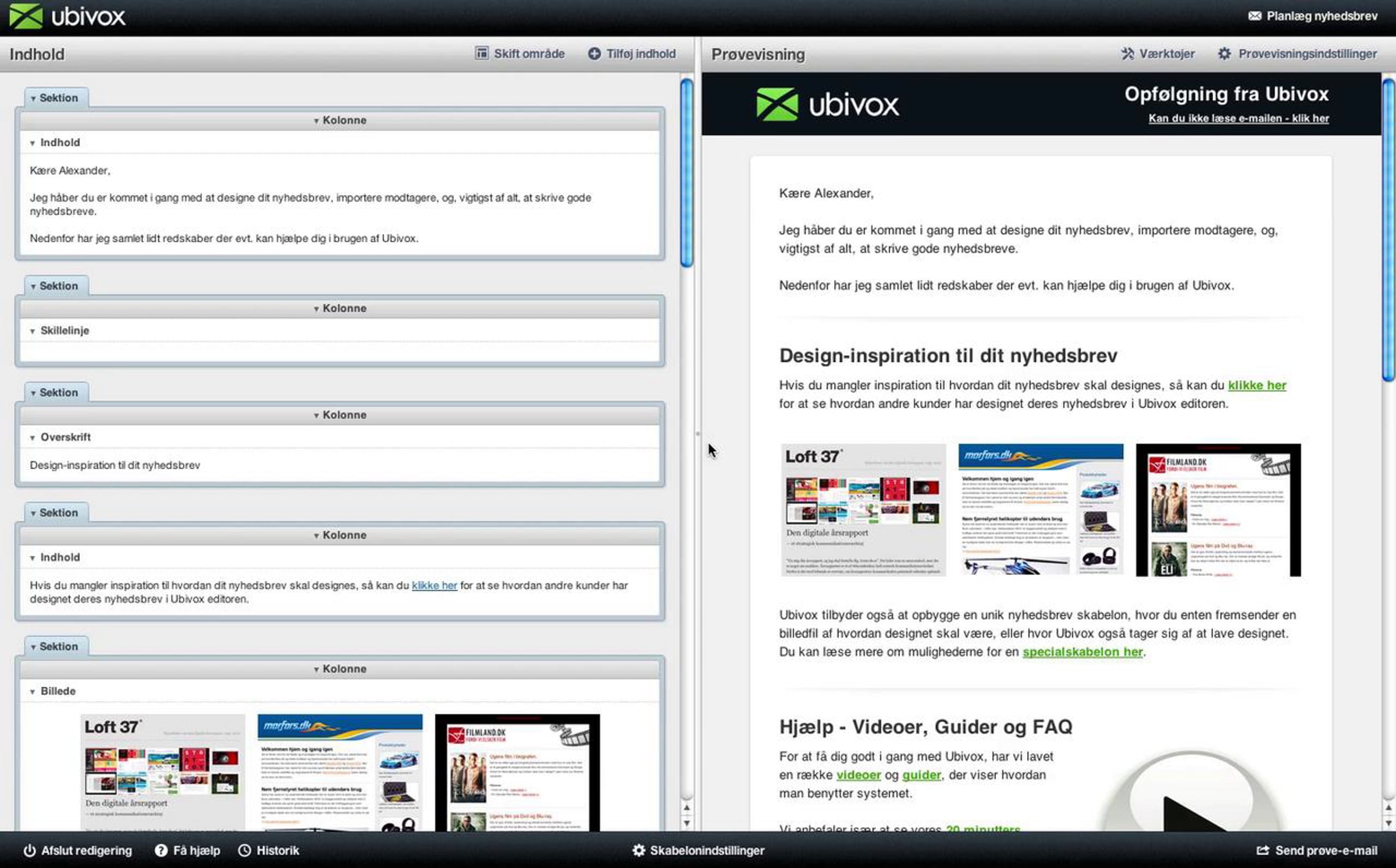1396x868 pixels.
Task: Click scroll-down arrow of the Prøvevisning panel
Action: (1388, 823)
